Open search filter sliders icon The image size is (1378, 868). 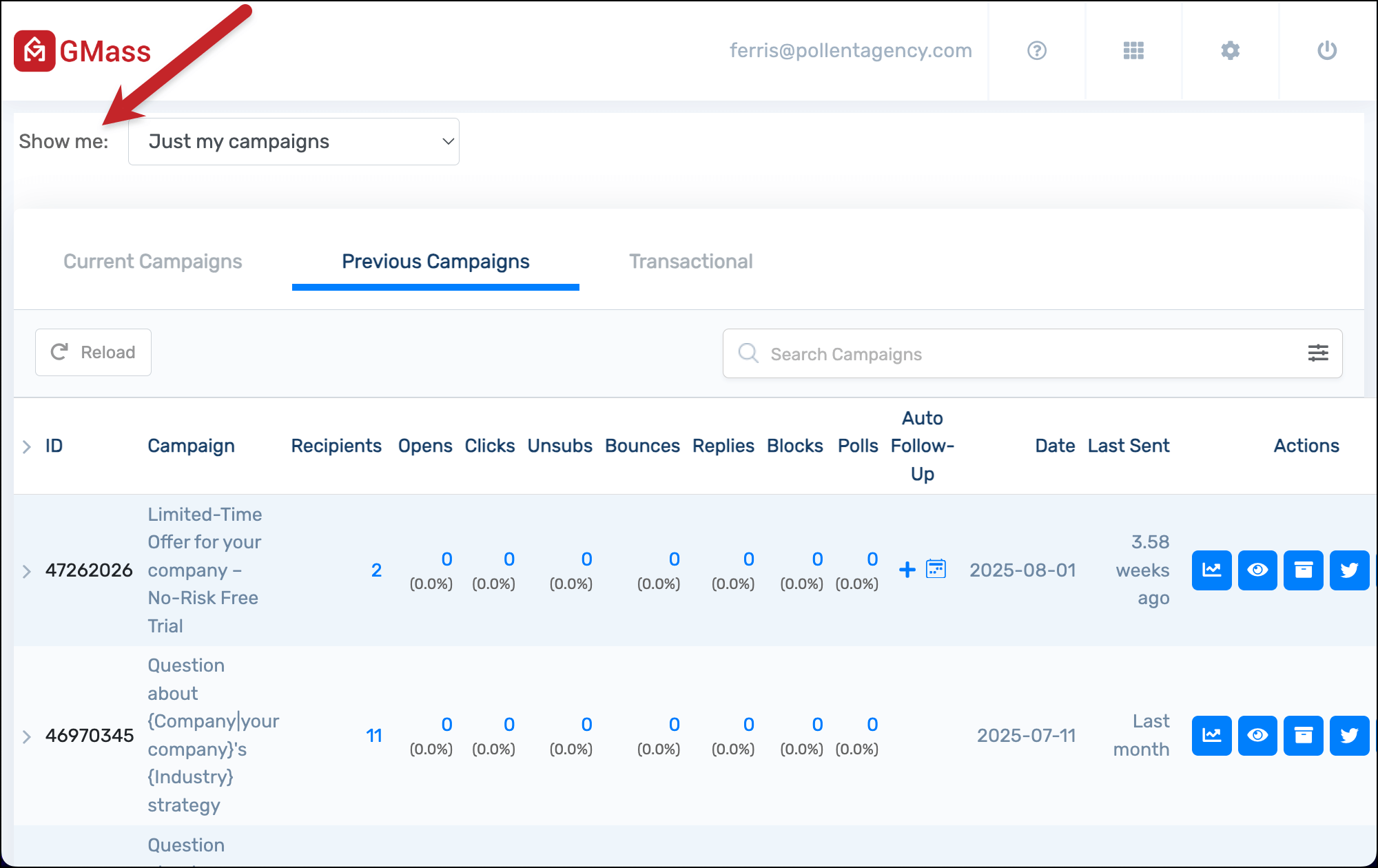pyautogui.click(x=1317, y=353)
